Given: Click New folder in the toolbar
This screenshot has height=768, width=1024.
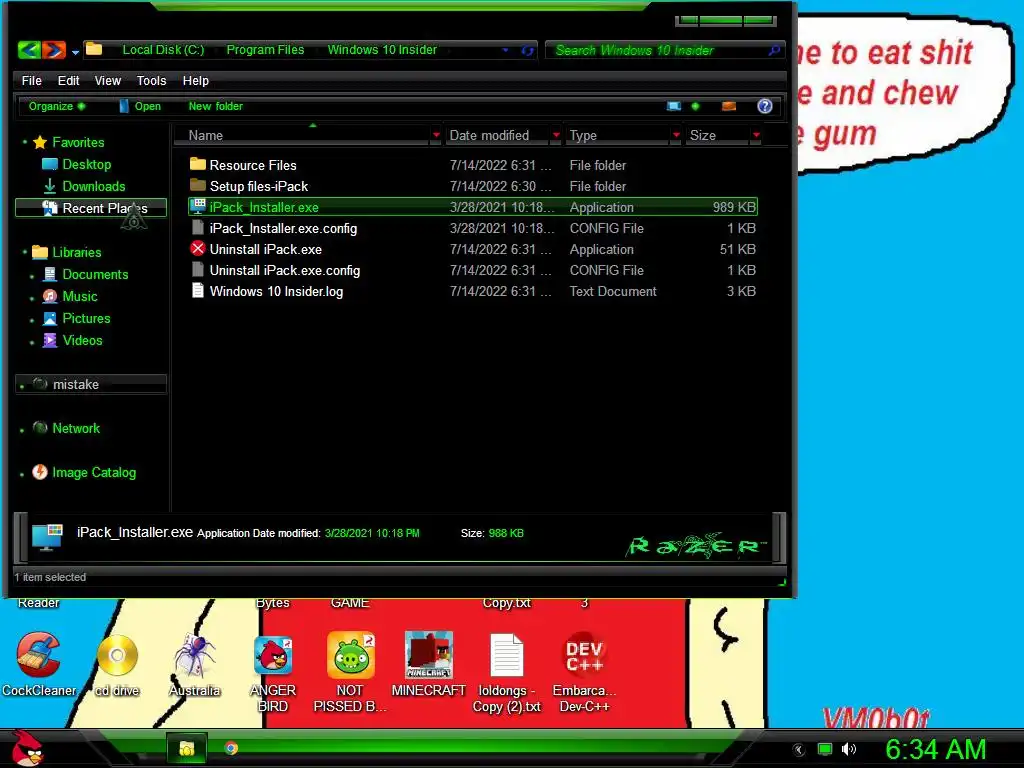Looking at the screenshot, I should (x=216, y=106).
